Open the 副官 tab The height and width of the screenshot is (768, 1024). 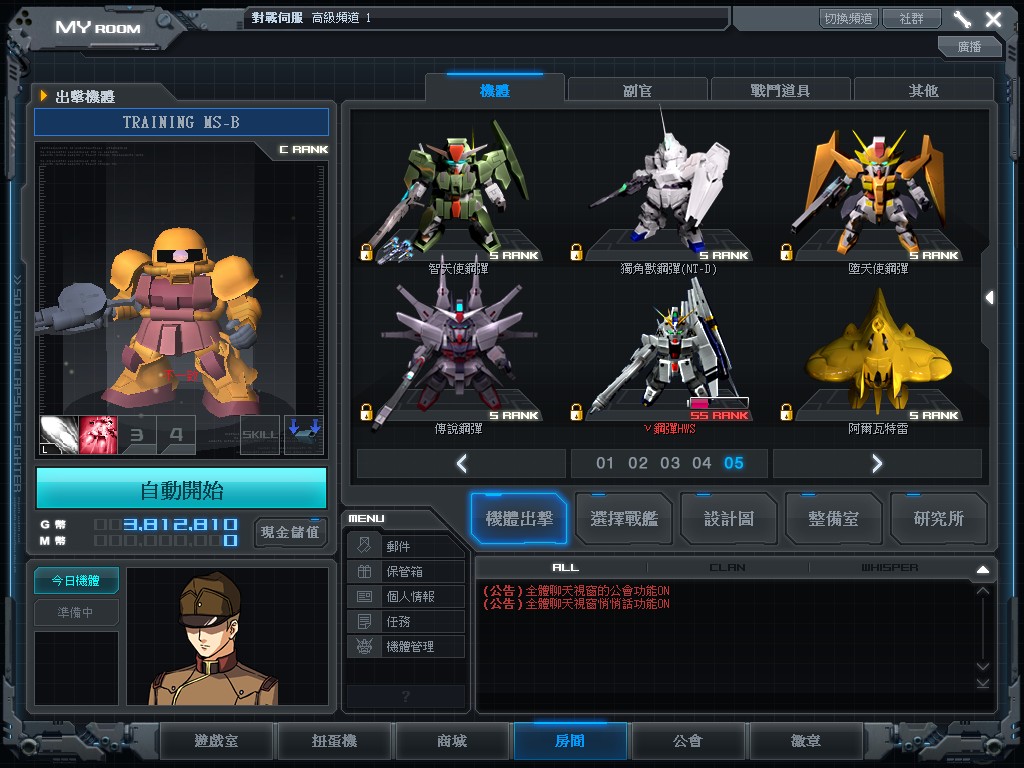[637, 90]
